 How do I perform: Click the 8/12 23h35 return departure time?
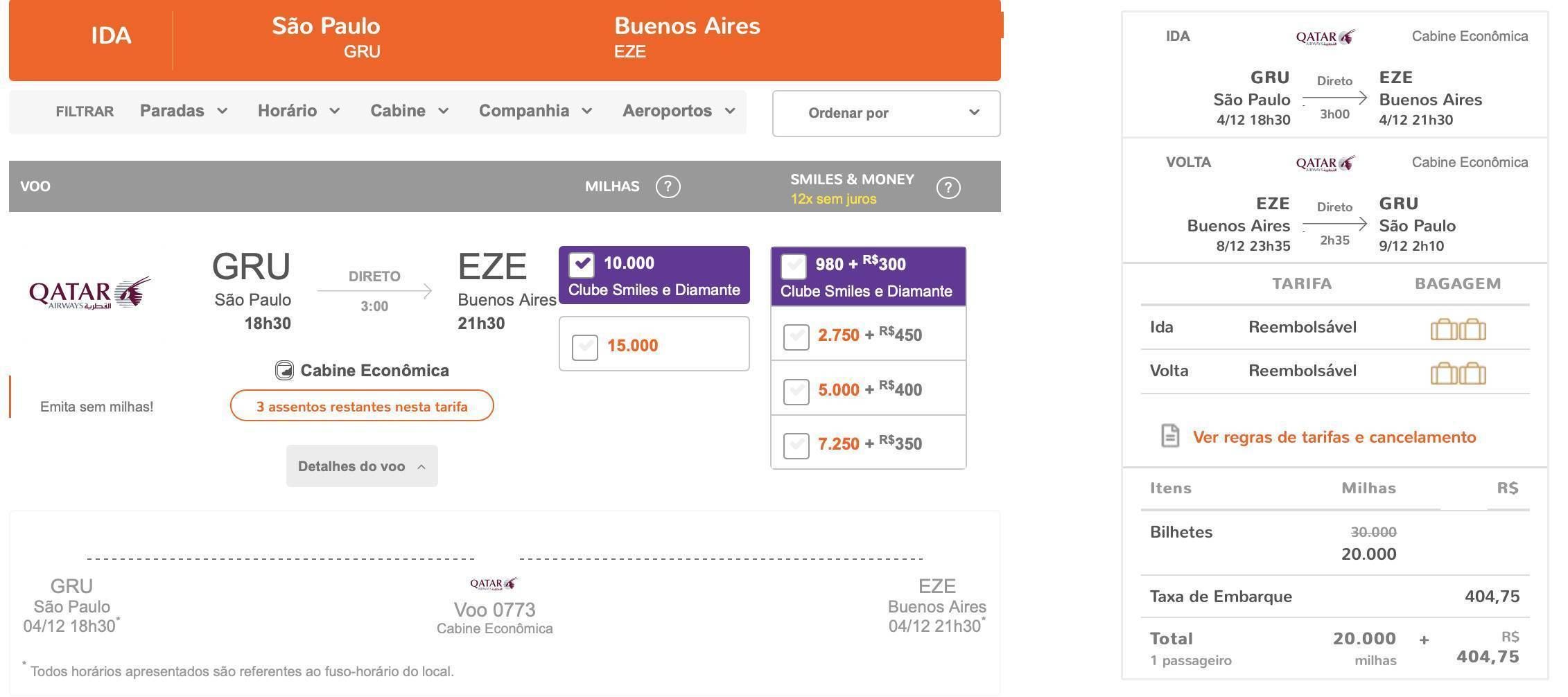click(x=1253, y=246)
